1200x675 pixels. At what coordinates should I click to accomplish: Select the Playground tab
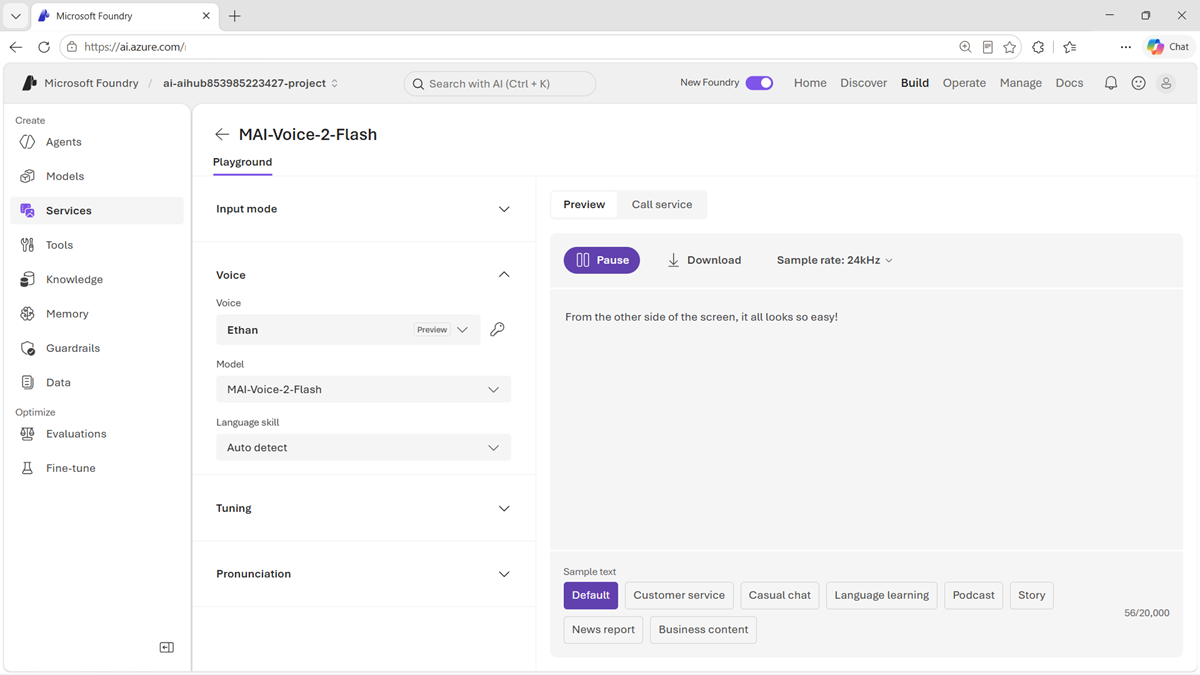[x=242, y=162]
